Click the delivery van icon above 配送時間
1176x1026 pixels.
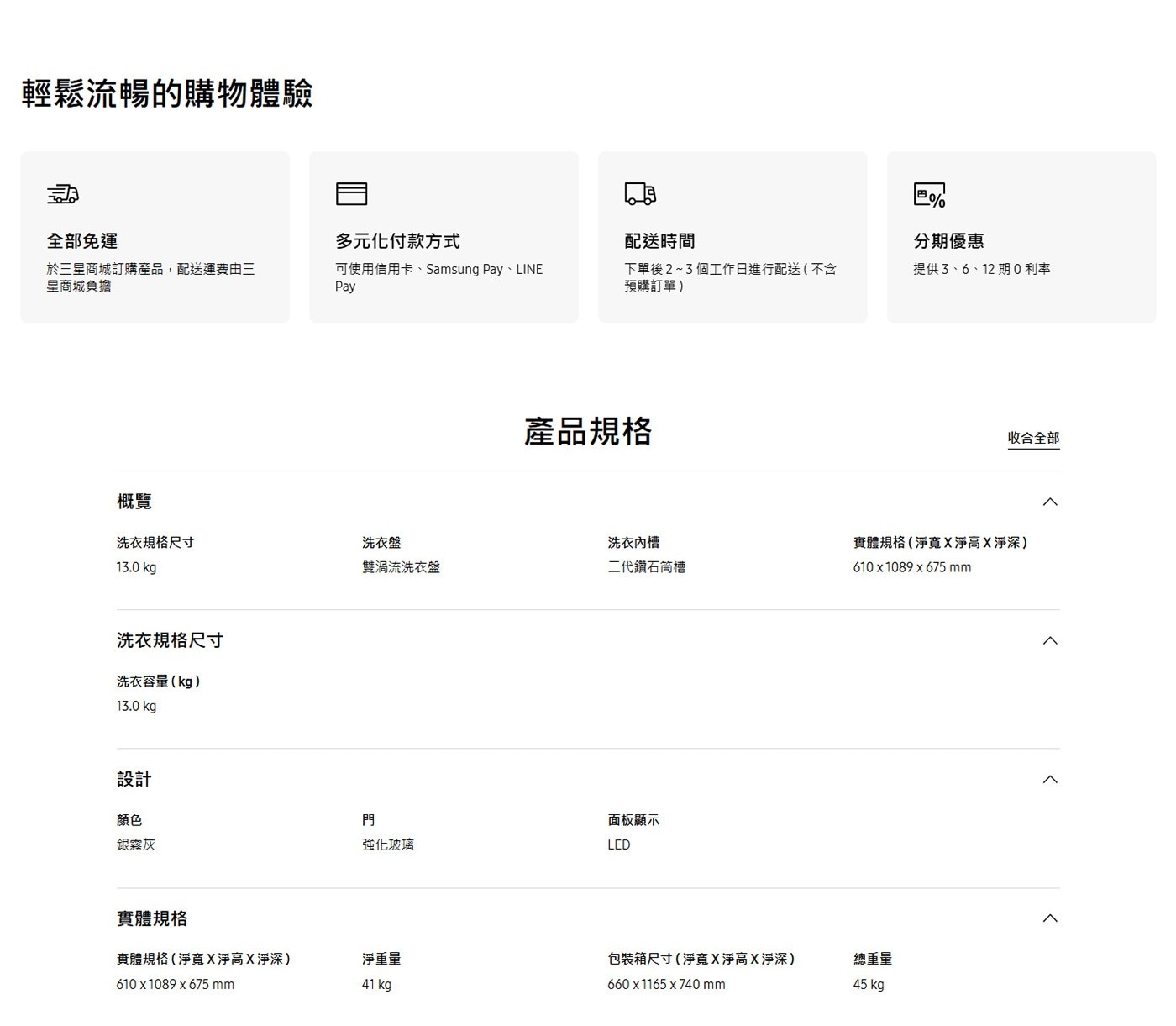[640, 194]
